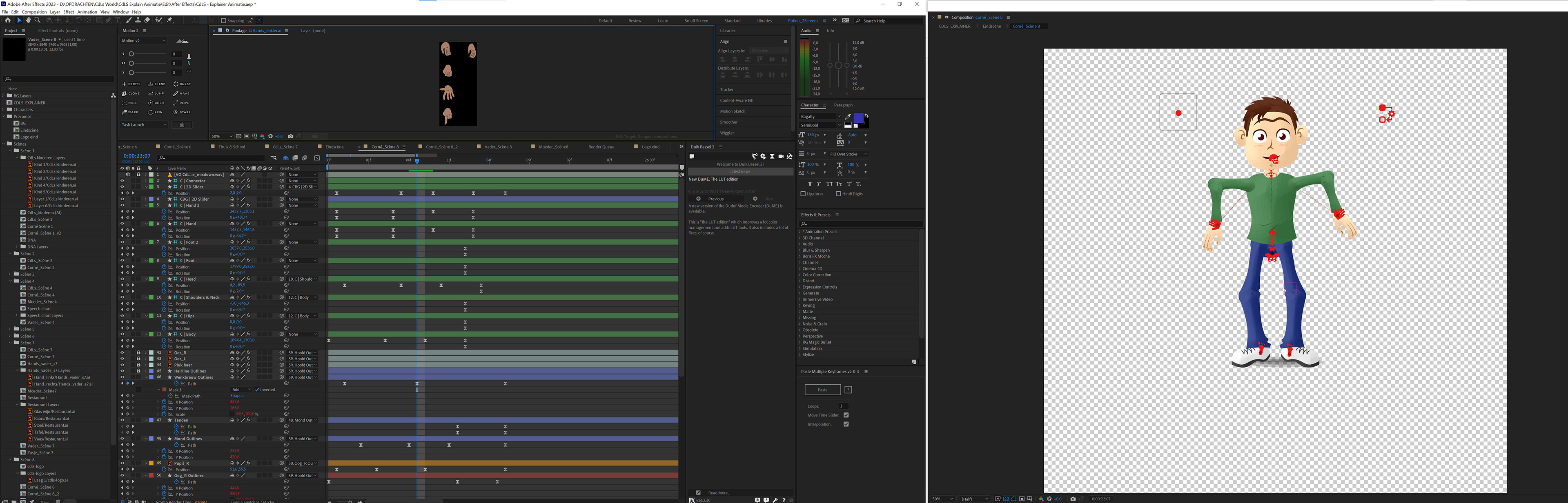Click the Duik rigging tools icon
The image size is (1568, 503).
[755, 156]
